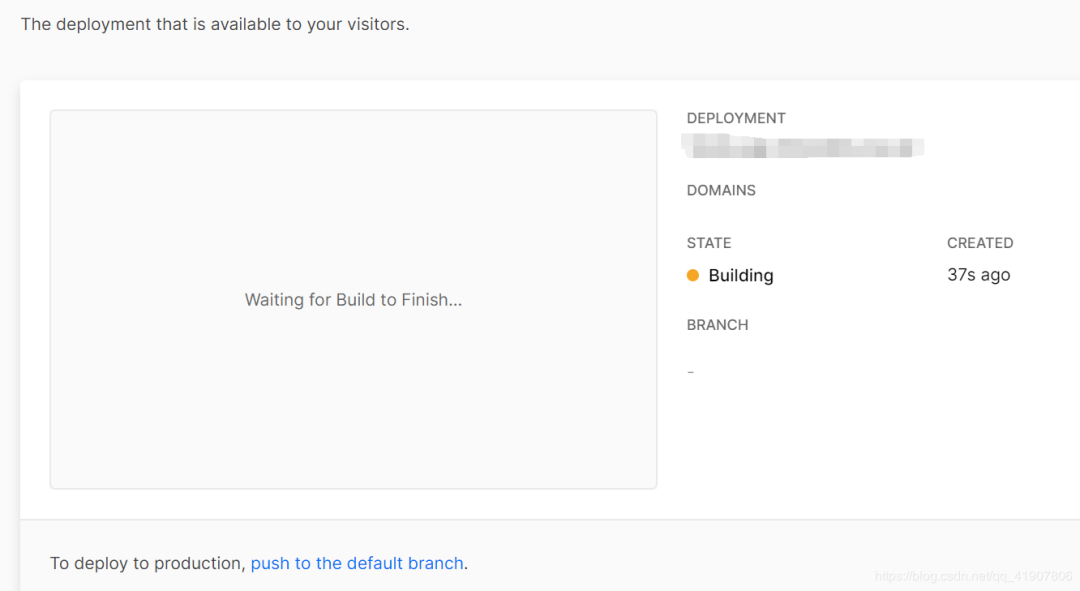Click the orange Building status dot
Screen dimensions: 1080x591
693,276
